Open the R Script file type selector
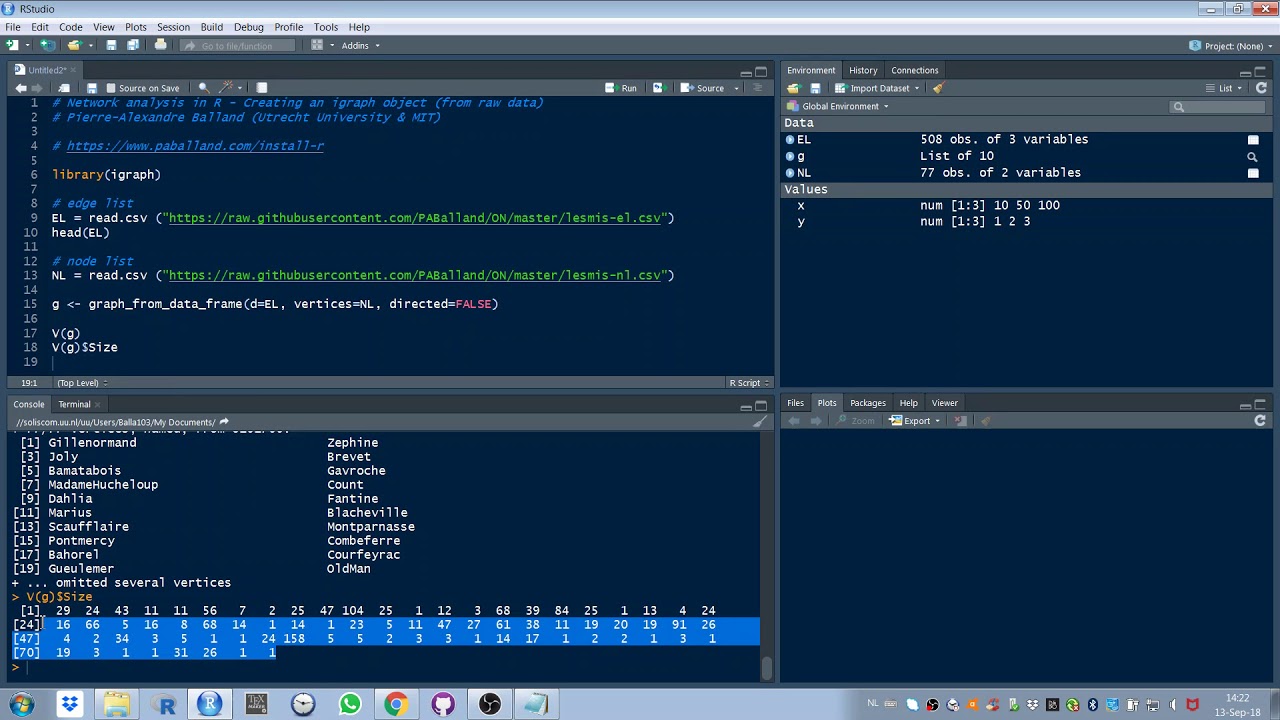Image resolution: width=1280 pixels, height=720 pixels. [x=747, y=383]
